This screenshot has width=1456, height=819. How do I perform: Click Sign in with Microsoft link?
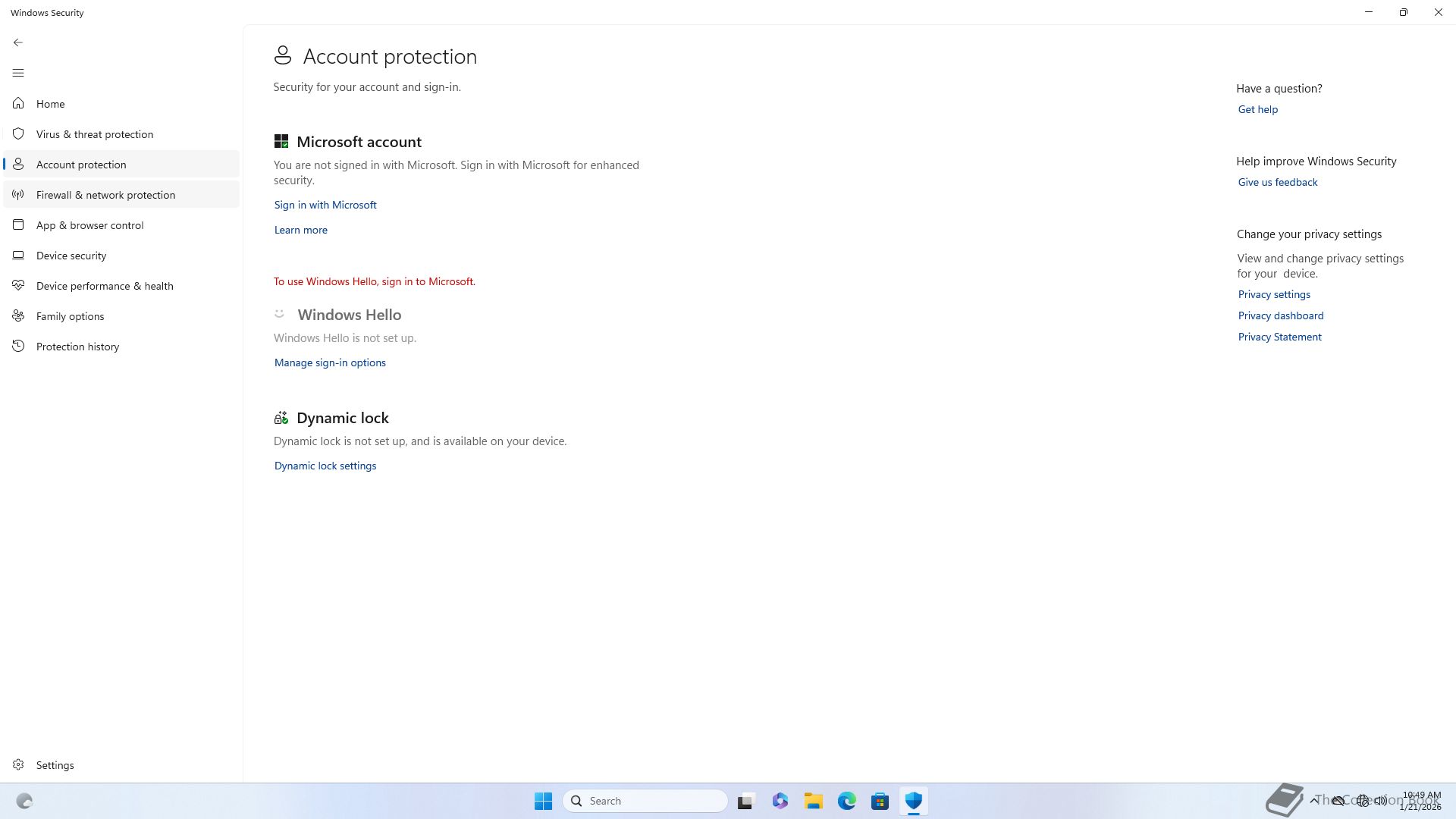click(x=325, y=205)
